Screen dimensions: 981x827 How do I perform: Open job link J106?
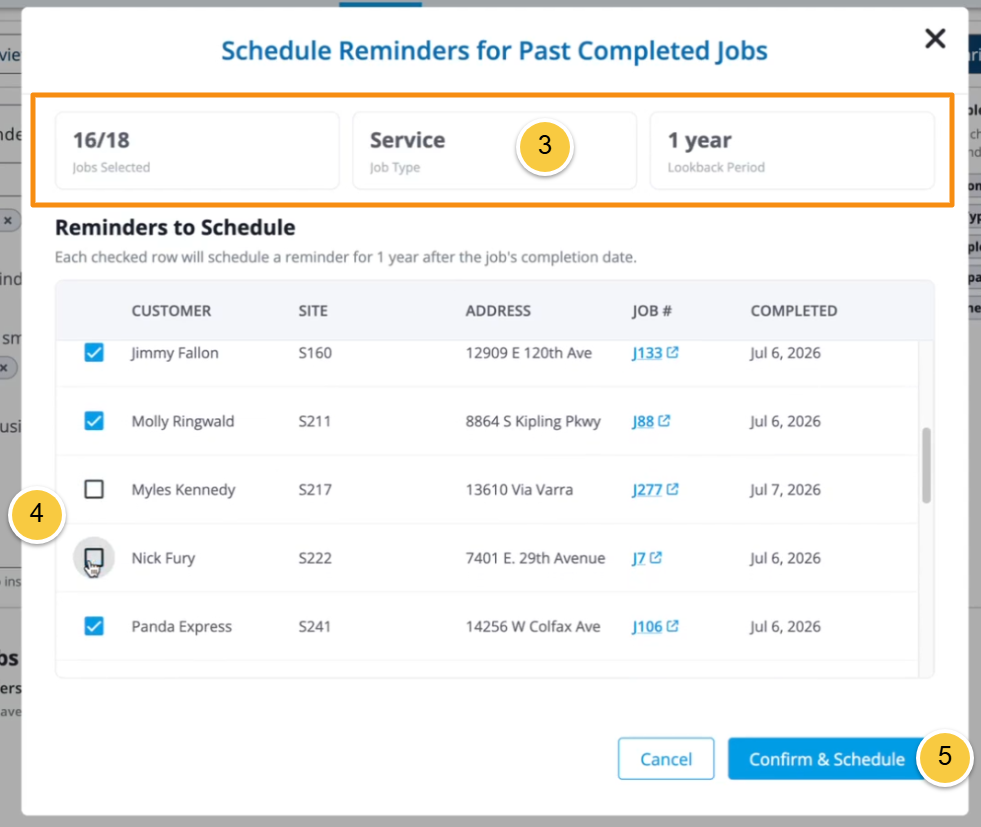click(x=647, y=626)
